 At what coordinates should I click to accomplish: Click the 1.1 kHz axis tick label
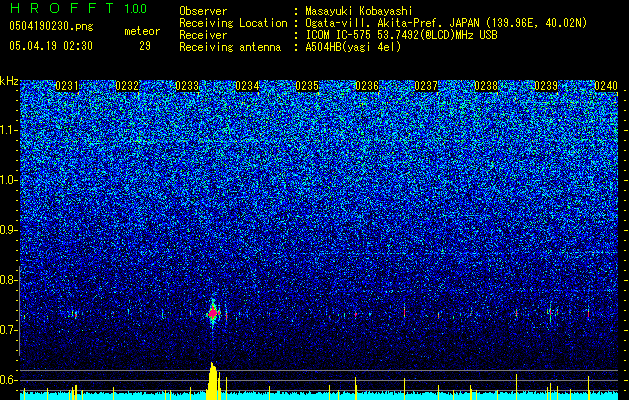pyautogui.click(x=9, y=130)
